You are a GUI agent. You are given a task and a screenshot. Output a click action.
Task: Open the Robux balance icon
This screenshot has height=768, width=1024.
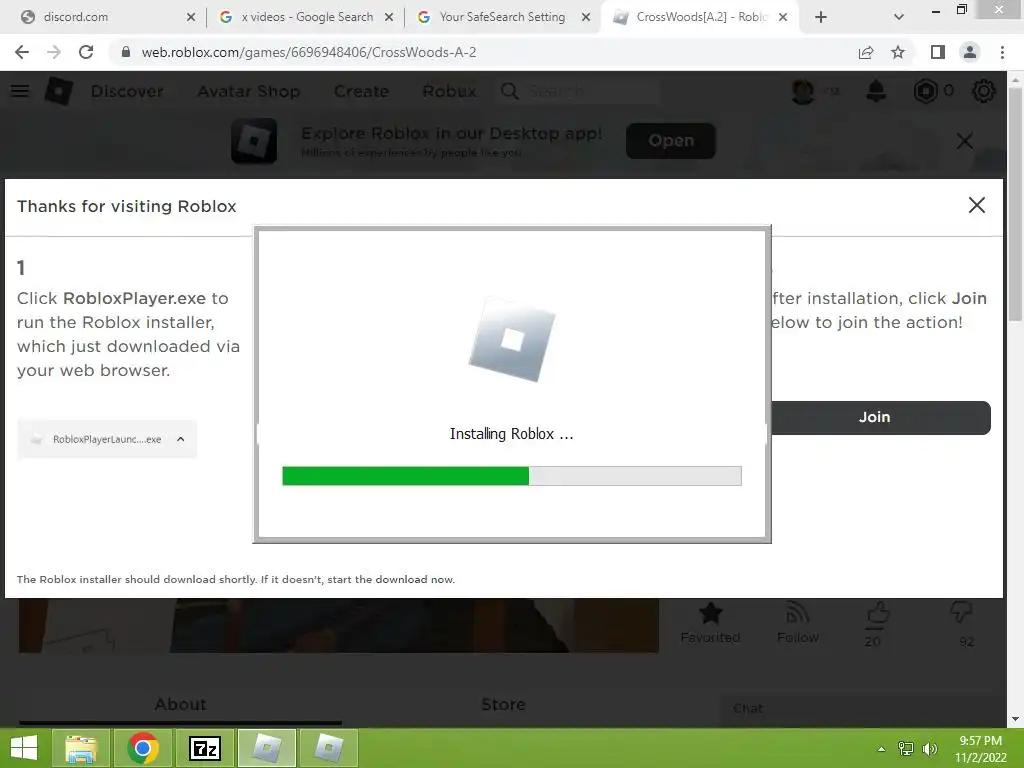[x=925, y=91]
